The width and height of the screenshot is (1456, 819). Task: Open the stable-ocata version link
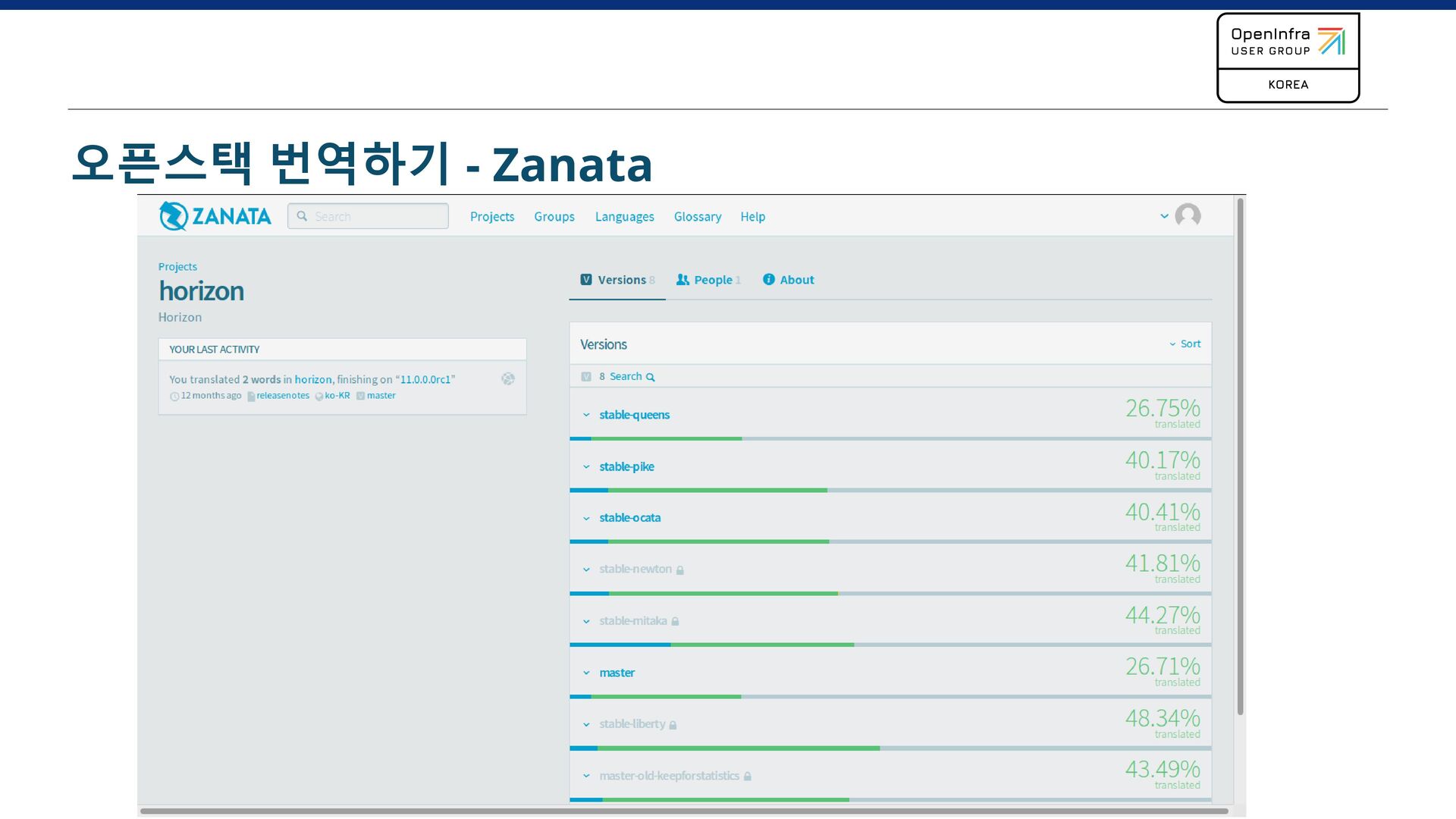(x=630, y=518)
